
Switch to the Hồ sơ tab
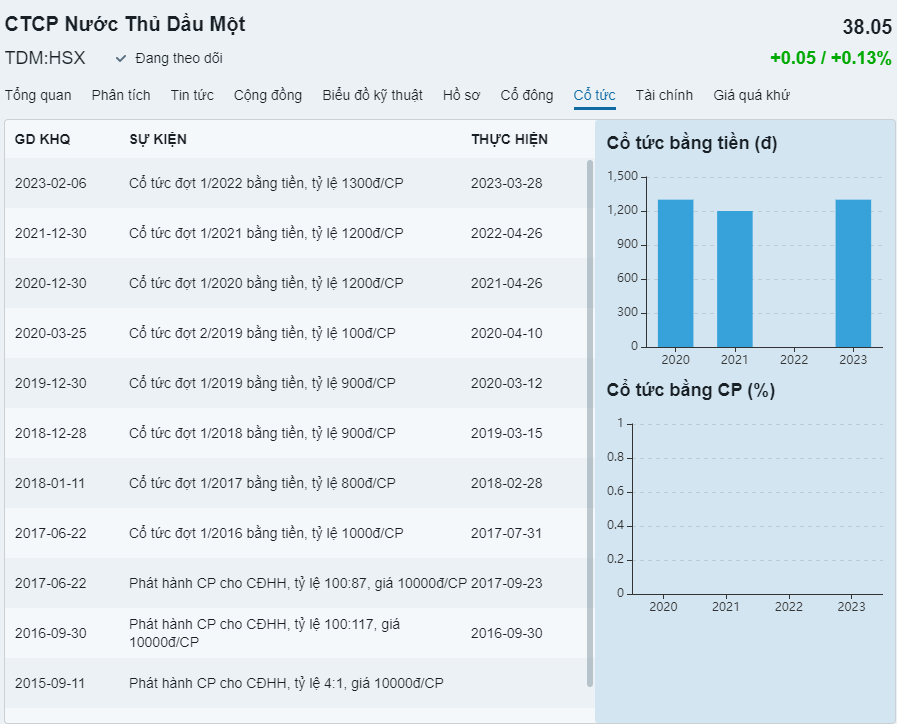(461, 95)
